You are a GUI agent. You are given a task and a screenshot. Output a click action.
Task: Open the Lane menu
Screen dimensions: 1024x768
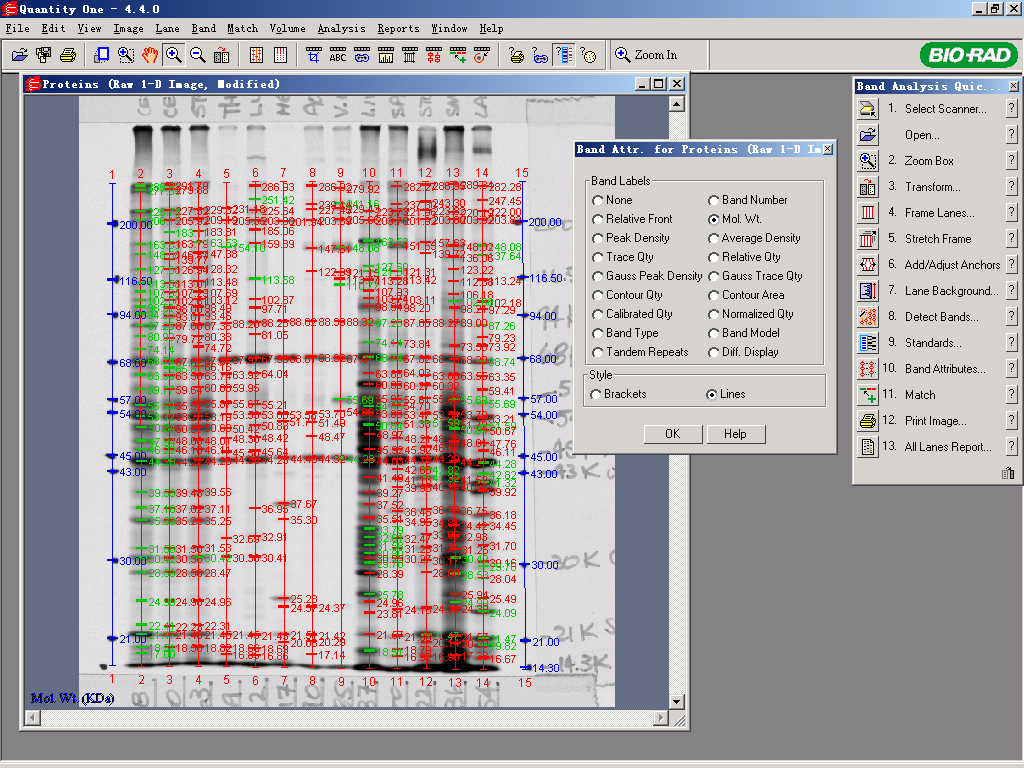point(167,29)
